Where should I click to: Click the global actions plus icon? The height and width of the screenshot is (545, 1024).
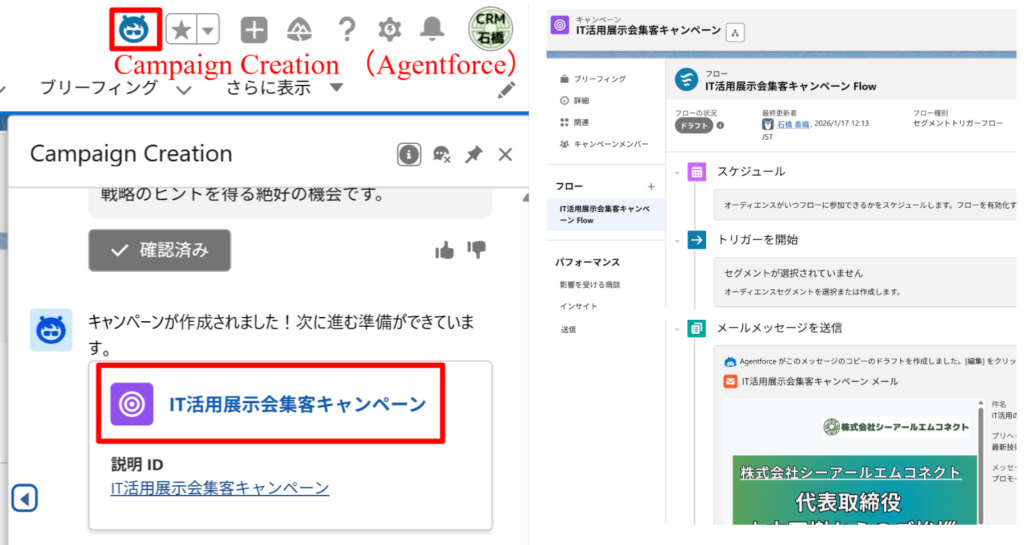point(254,30)
